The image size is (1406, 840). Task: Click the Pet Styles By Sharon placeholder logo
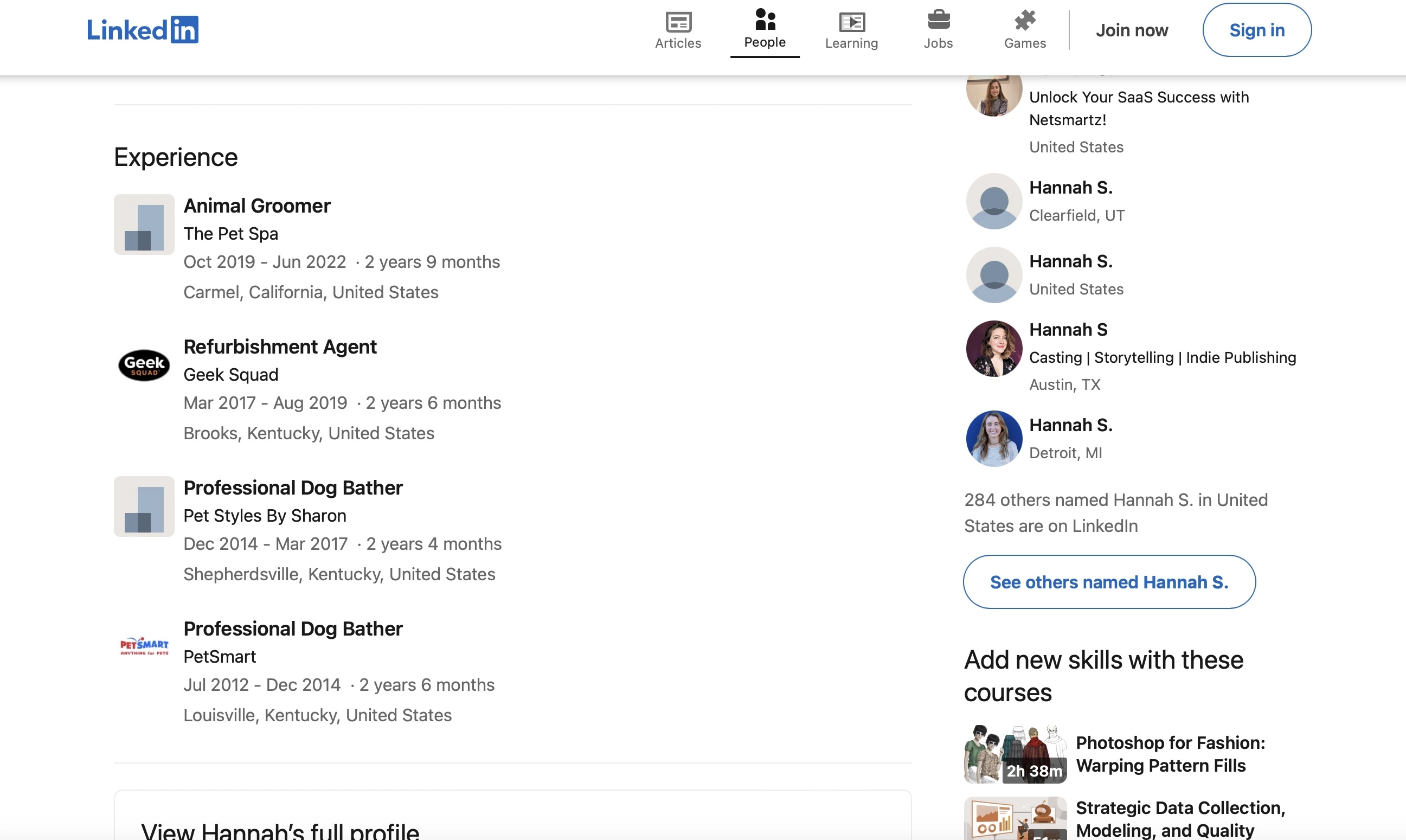coord(144,506)
